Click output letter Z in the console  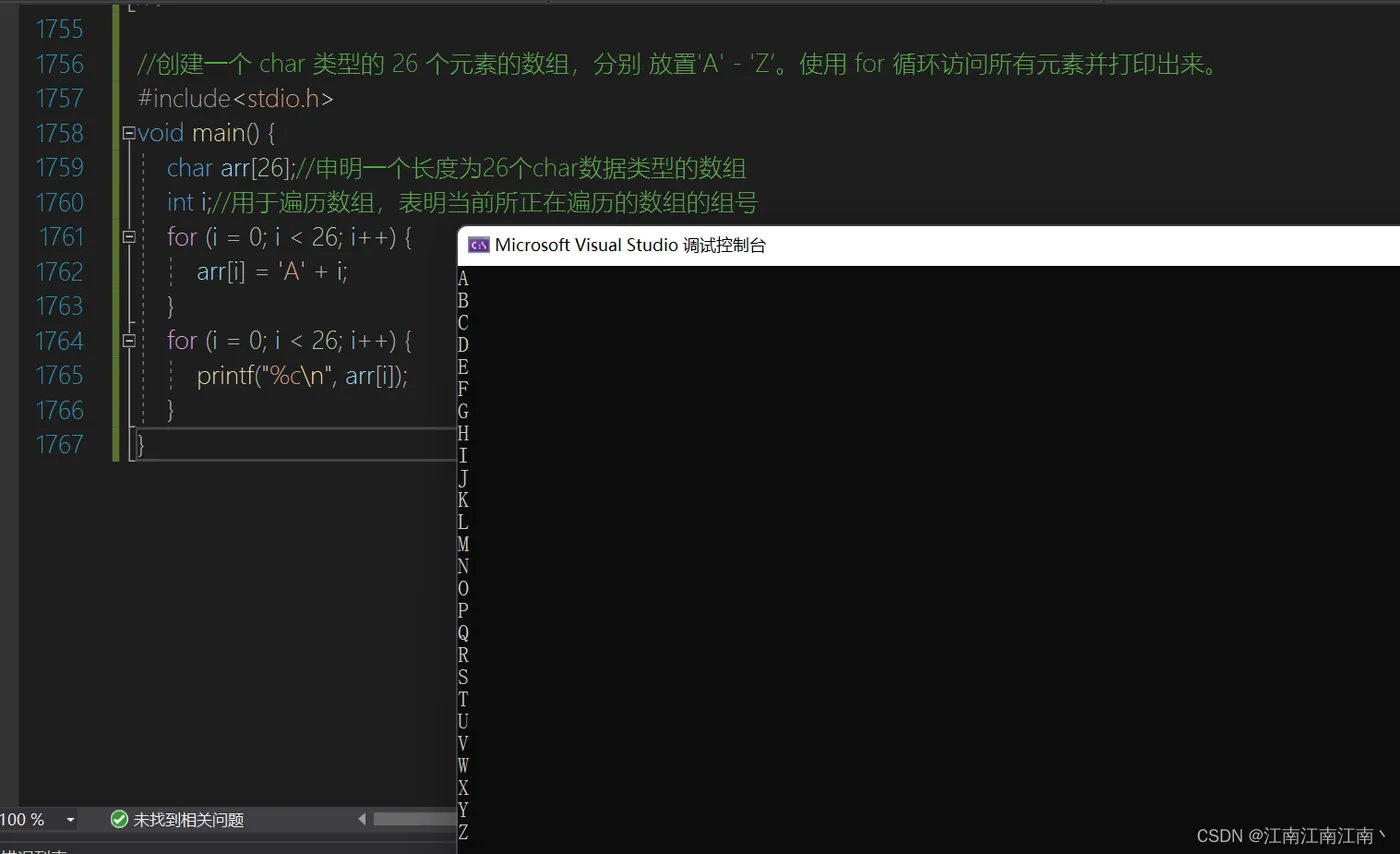463,832
